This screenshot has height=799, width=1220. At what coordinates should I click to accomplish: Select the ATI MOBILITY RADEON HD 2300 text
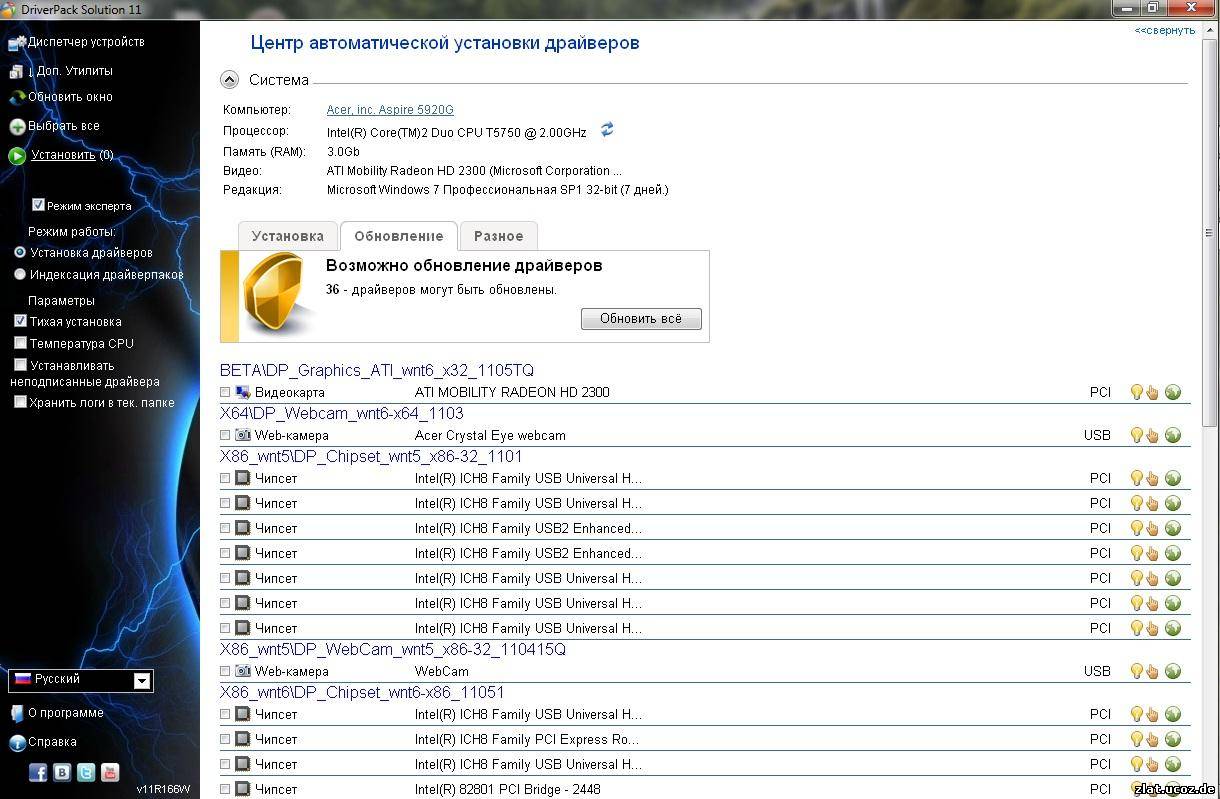(512, 392)
